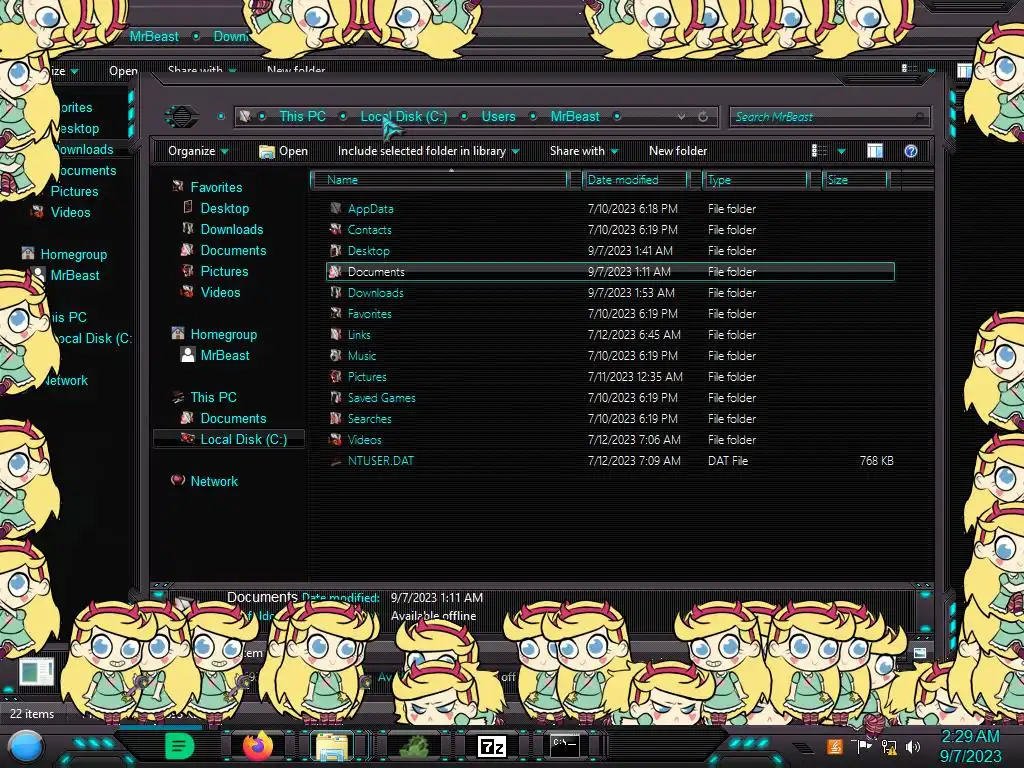Select the Documents folder icon in the file list

point(336,271)
